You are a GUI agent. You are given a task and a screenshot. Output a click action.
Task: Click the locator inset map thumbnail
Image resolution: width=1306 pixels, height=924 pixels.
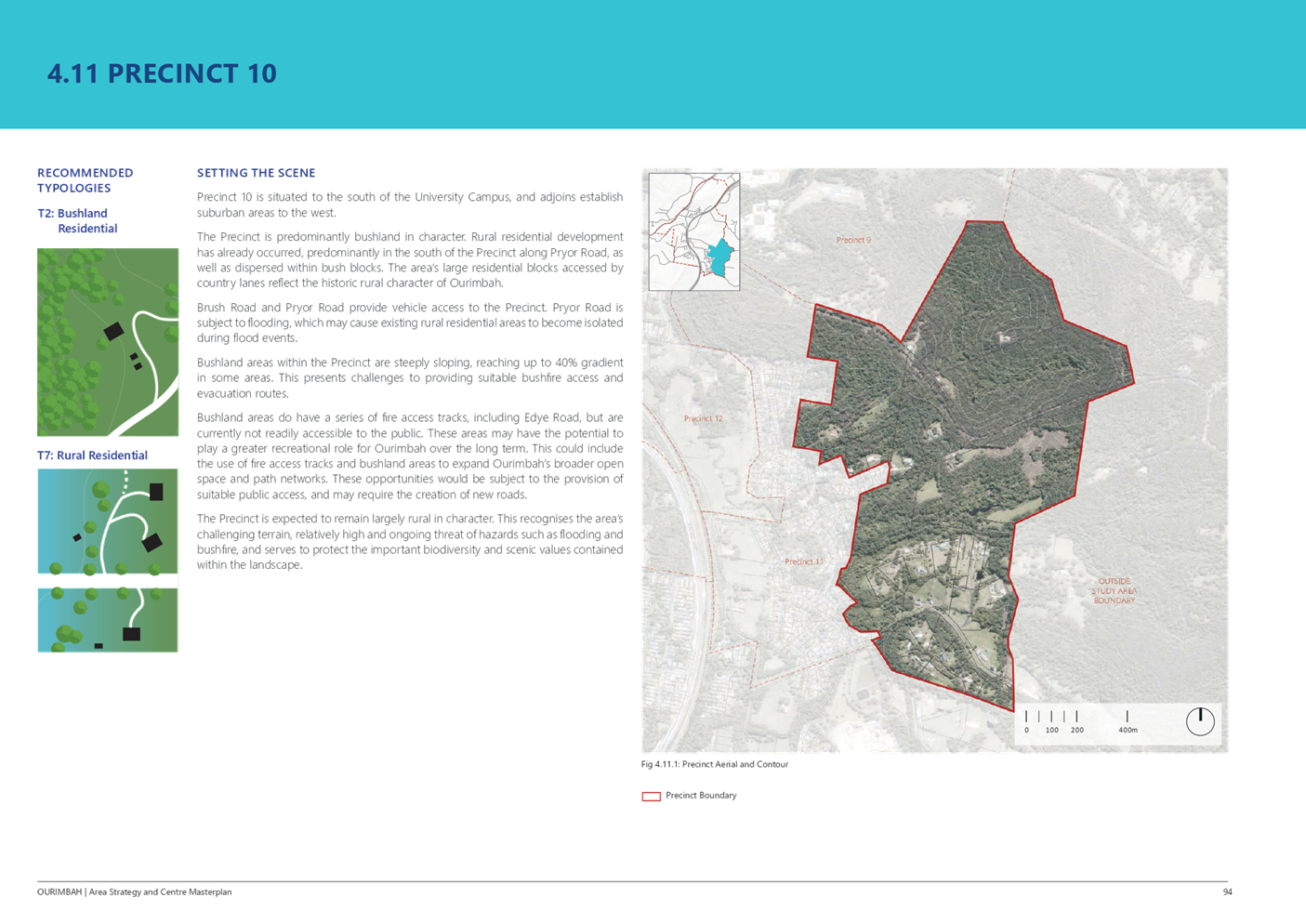click(694, 231)
